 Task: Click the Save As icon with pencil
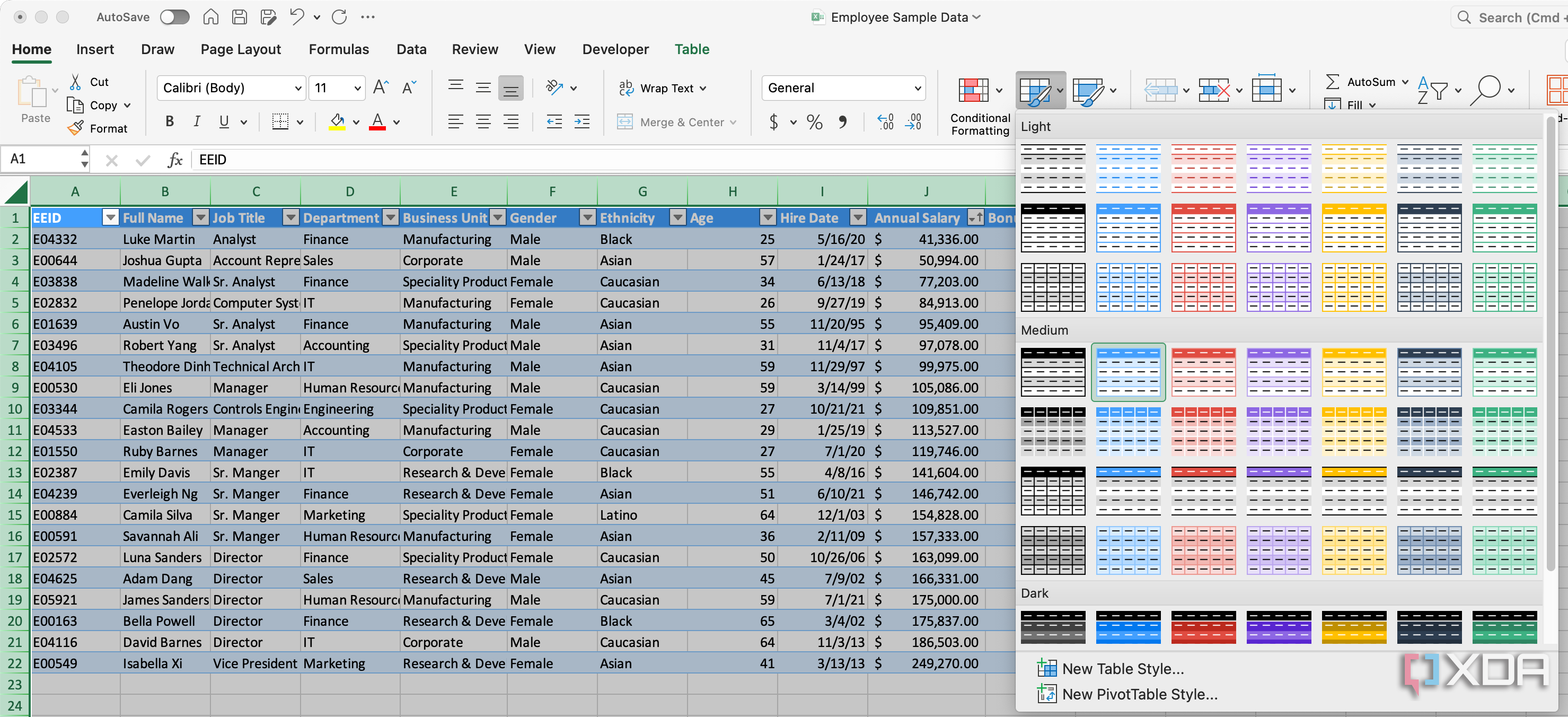268,17
